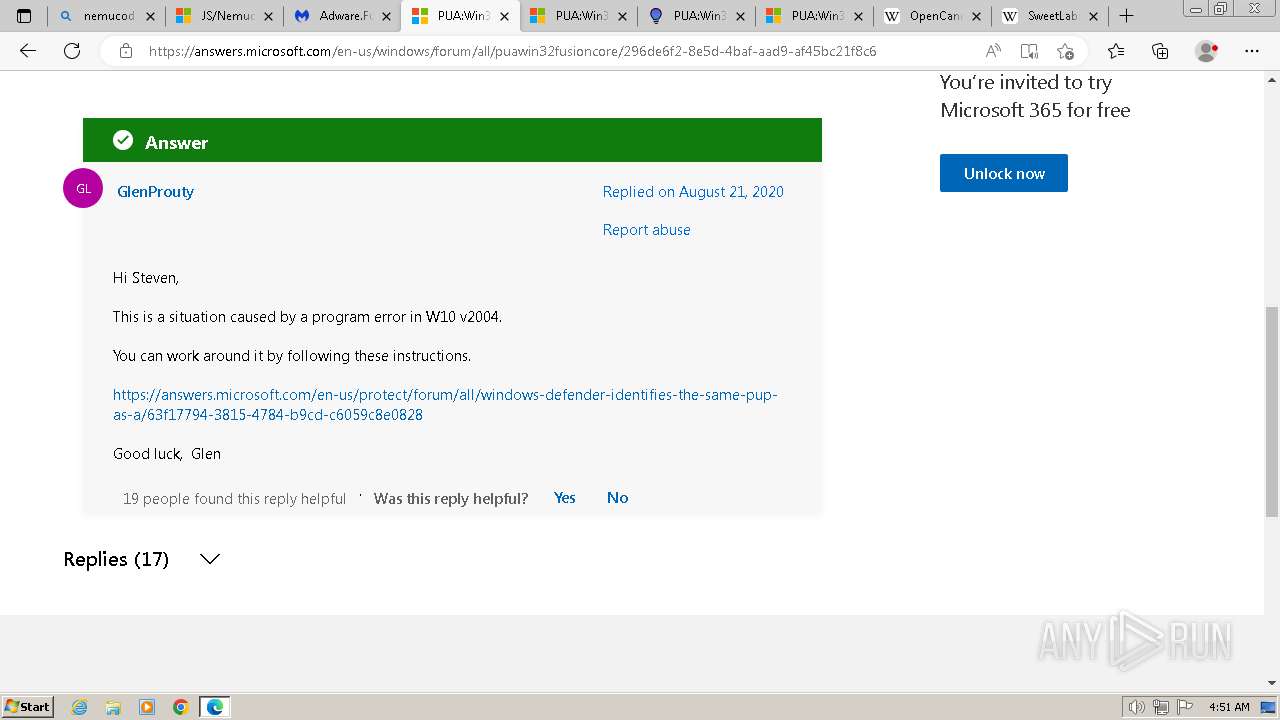This screenshot has width=1280, height=720.
Task: Open the tab actions menu icon
Action: tap(24, 16)
